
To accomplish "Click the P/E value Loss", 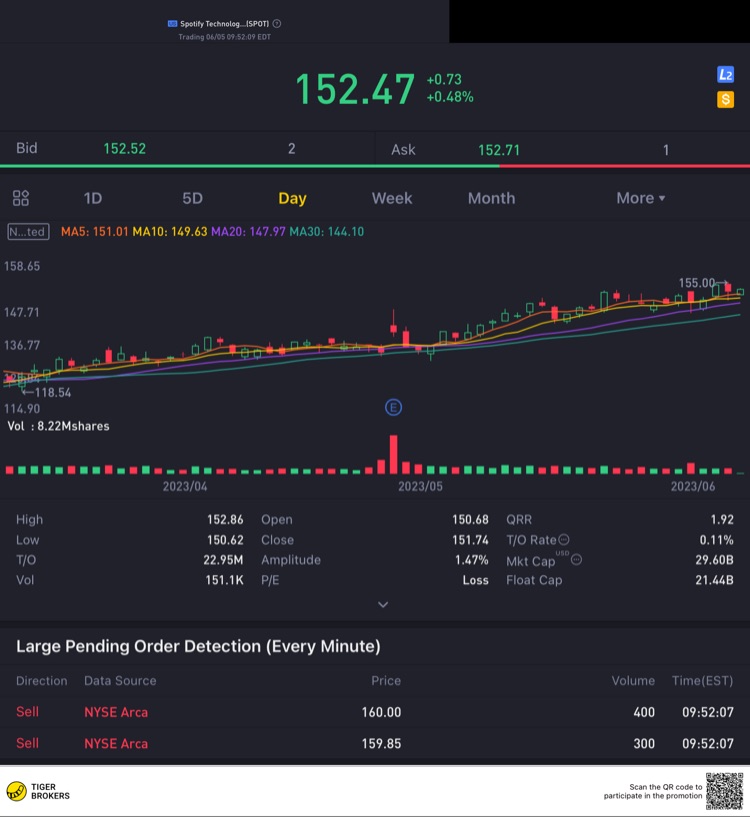I will click(x=475, y=580).
